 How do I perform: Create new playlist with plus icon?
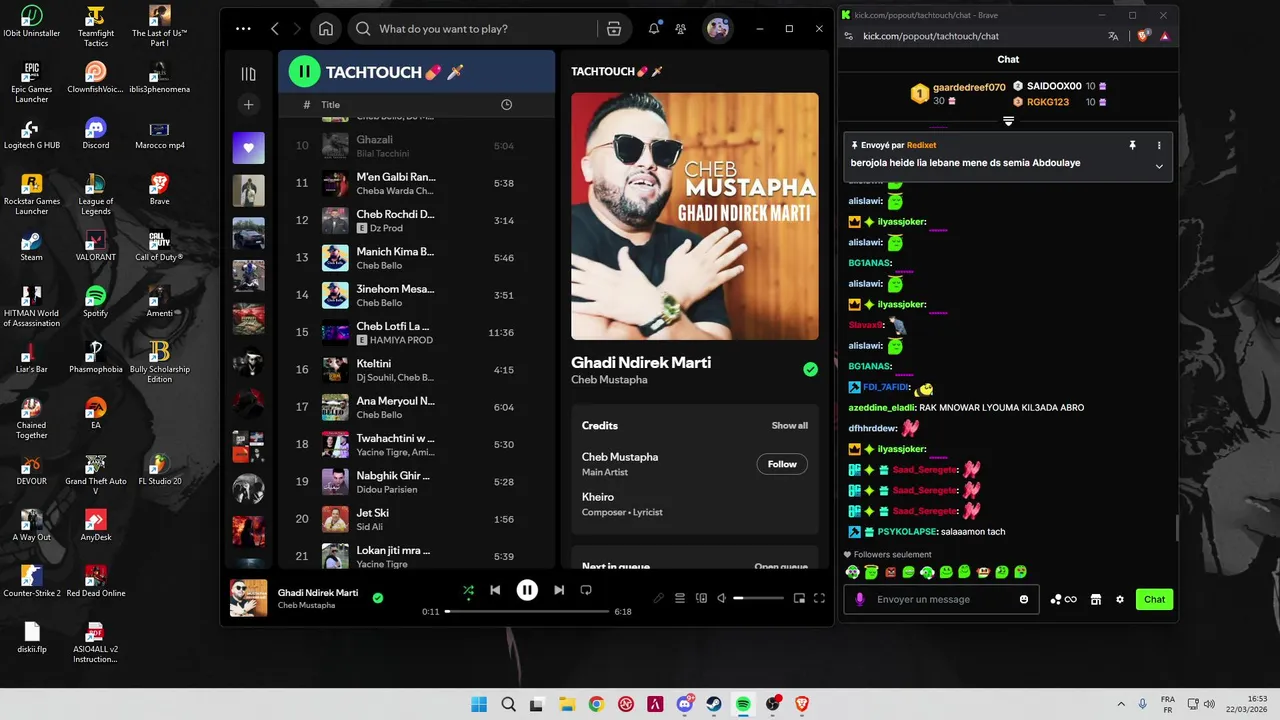tap(248, 105)
